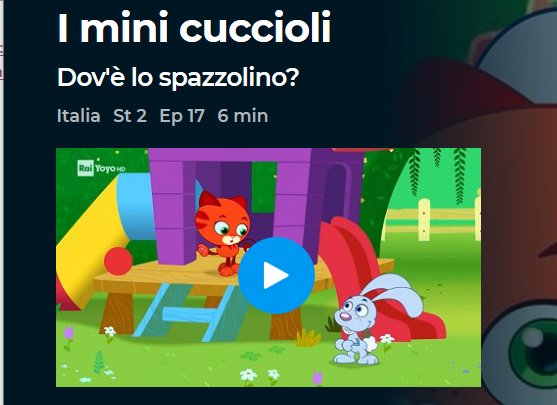557x405 pixels.
Task: Click the 6 min duration label
Action: click(243, 116)
